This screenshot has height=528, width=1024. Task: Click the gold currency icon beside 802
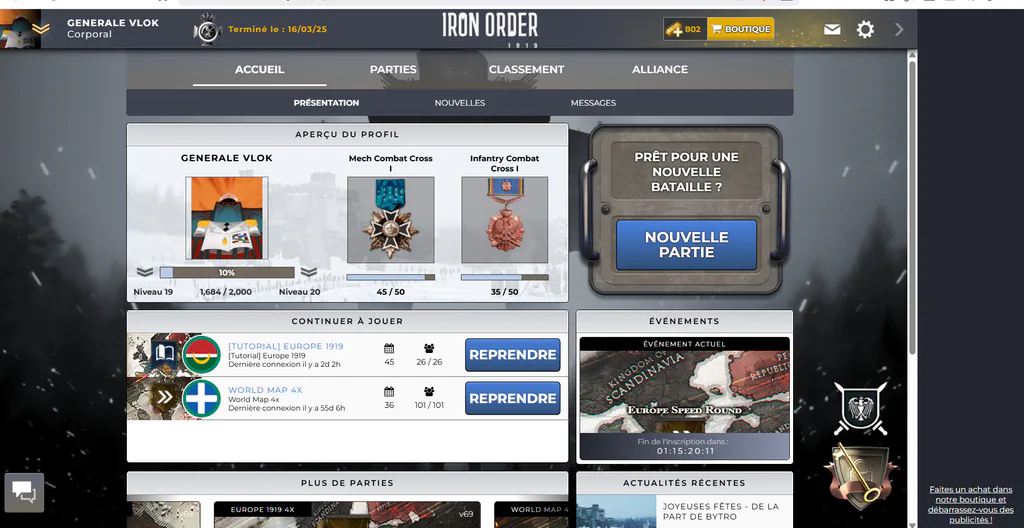(675, 29)
